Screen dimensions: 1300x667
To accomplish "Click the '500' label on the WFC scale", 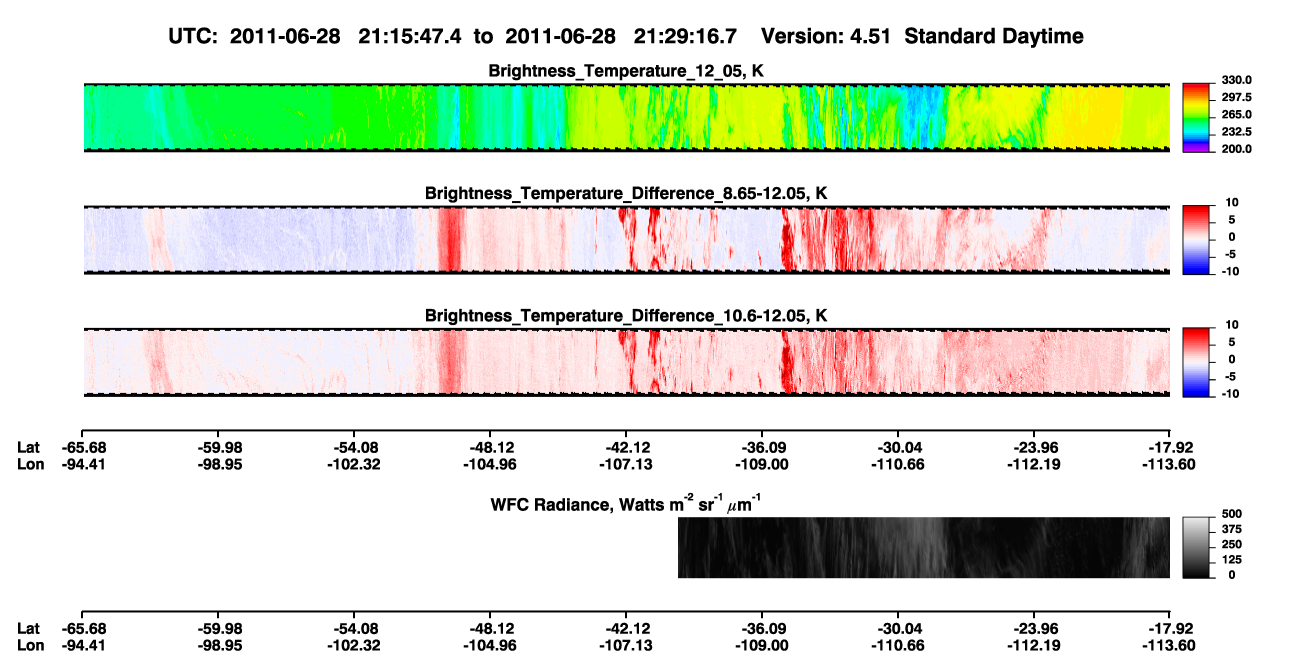I will (1232, 514).
